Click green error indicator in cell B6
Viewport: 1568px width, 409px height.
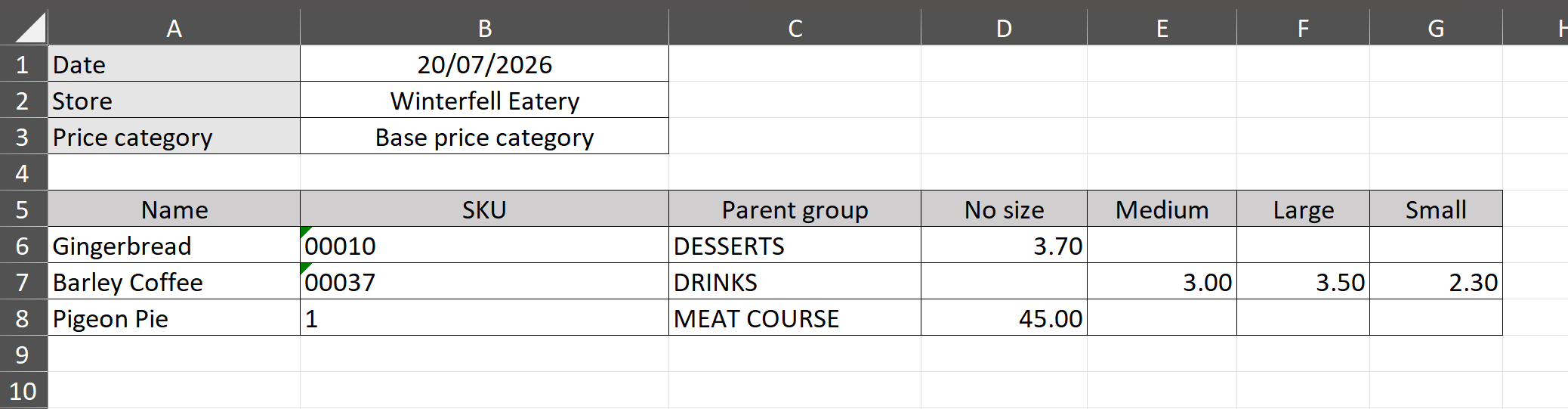tap(305, 231)
